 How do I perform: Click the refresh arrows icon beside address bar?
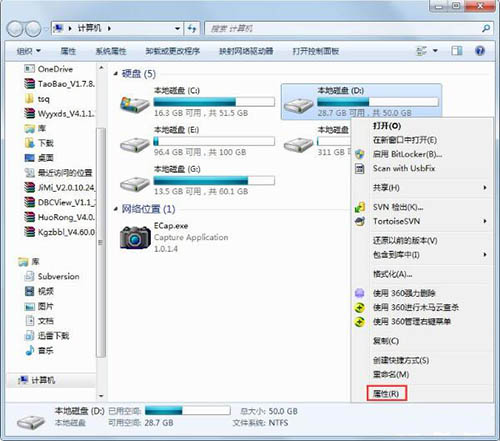point(192,29)
